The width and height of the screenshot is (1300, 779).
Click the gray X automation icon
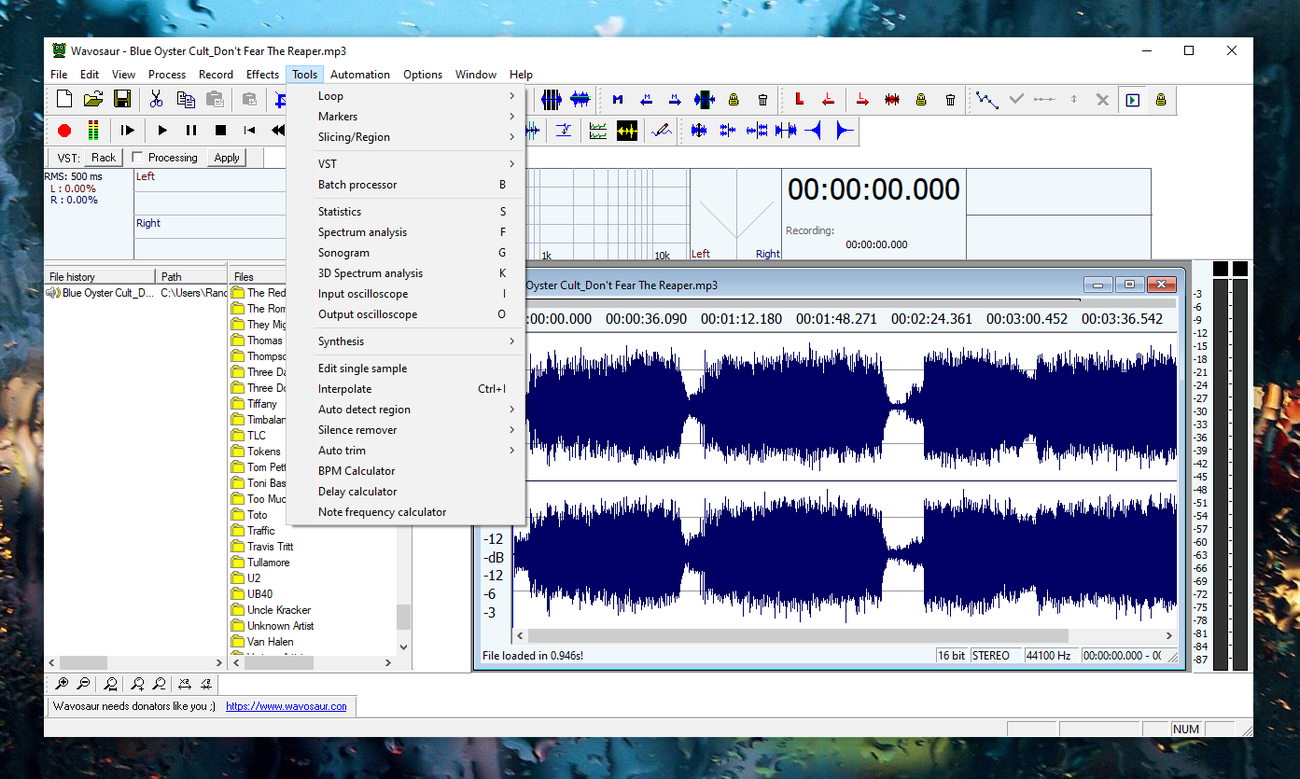1102,99
